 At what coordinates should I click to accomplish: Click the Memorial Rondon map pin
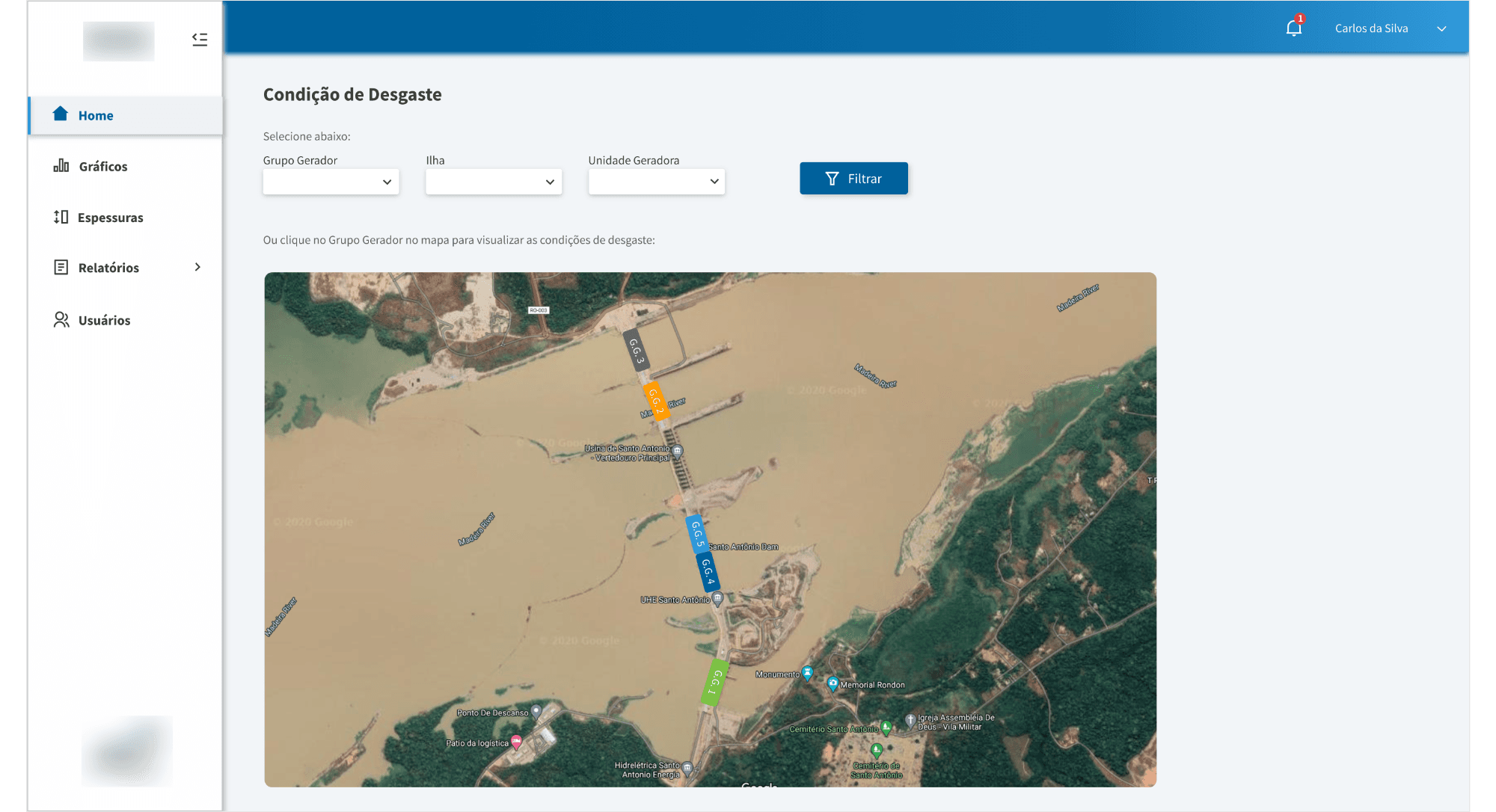coord(833,683)
